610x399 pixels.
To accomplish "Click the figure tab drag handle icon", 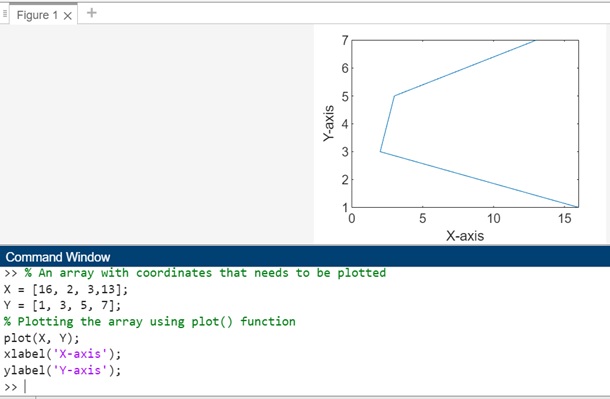I will click(5, 14).
